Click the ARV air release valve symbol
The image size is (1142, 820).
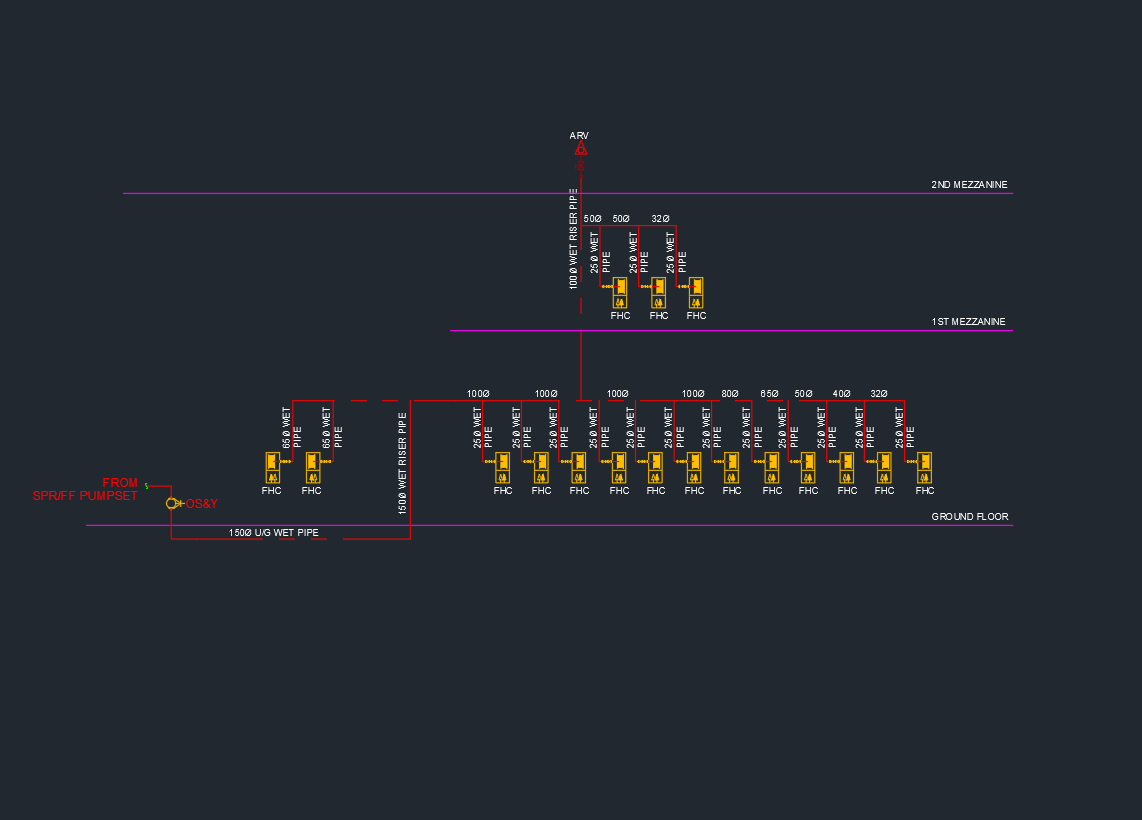tap(580, 149)
